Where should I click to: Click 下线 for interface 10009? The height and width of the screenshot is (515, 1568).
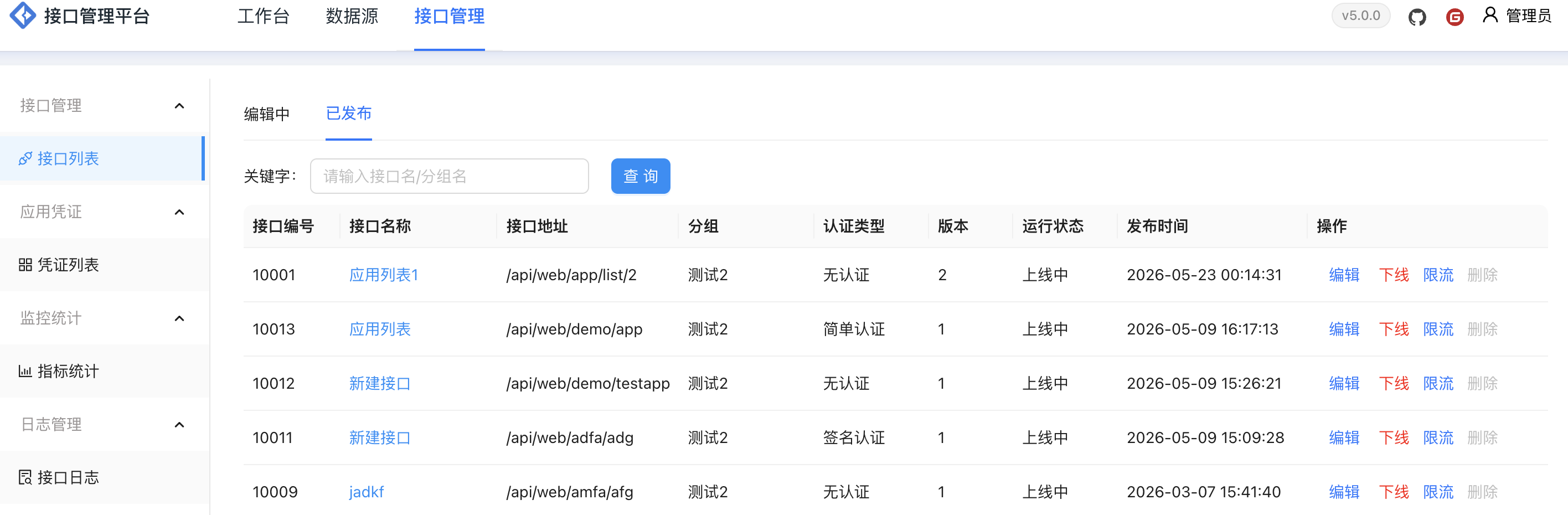coord(1394,492)
